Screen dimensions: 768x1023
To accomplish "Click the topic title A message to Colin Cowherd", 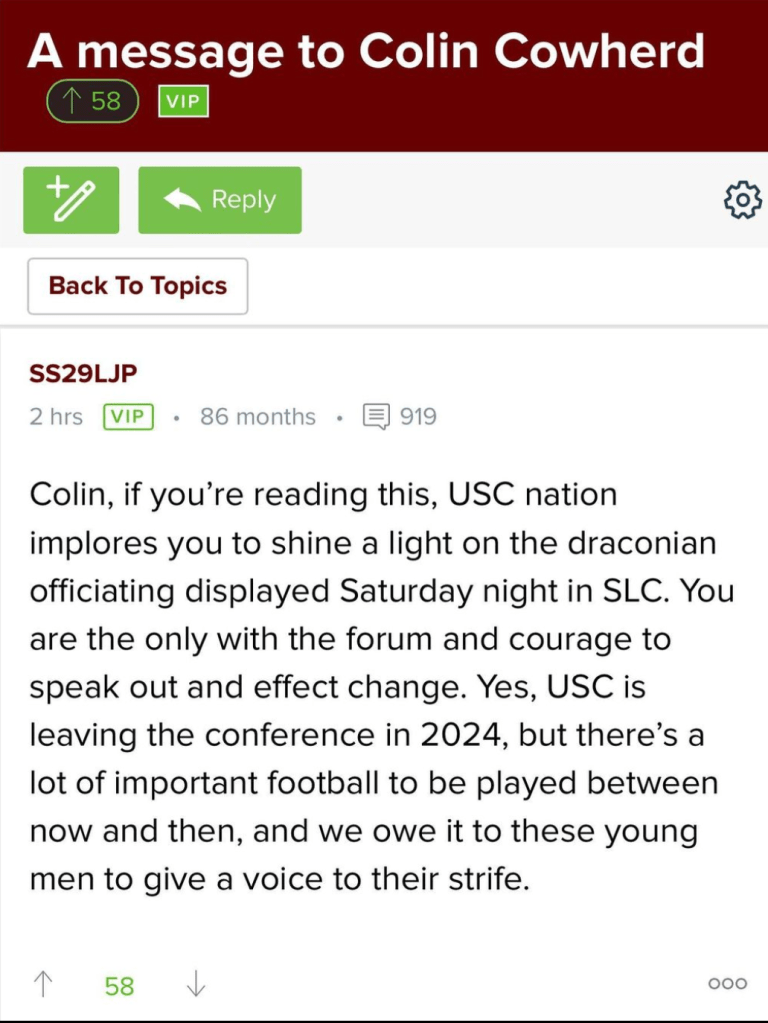I will (x=365, y=50).
